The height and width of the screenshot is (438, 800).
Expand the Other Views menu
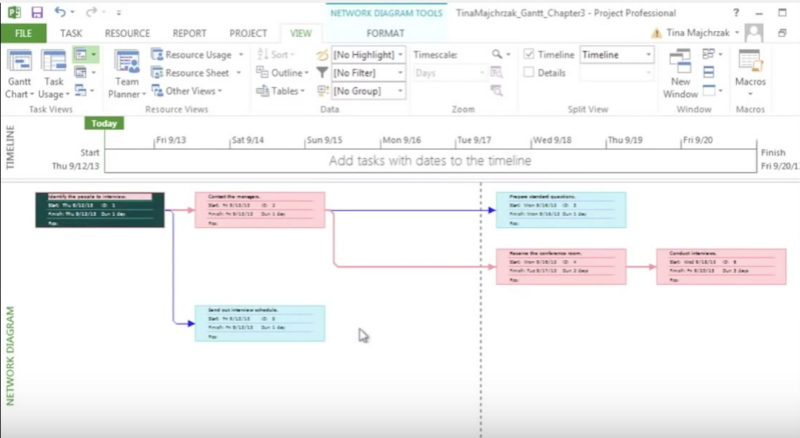pyautogui.click(x=187, y=91)
